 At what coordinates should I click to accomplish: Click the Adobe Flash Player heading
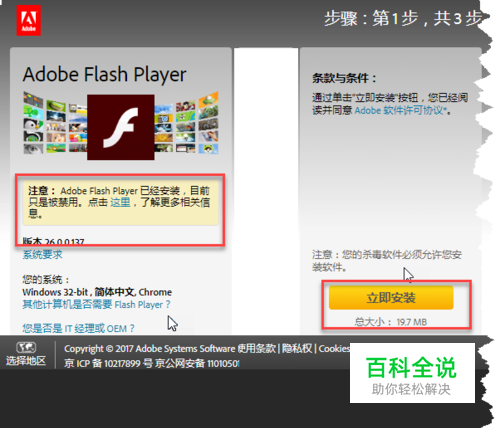tap(104, 74)
